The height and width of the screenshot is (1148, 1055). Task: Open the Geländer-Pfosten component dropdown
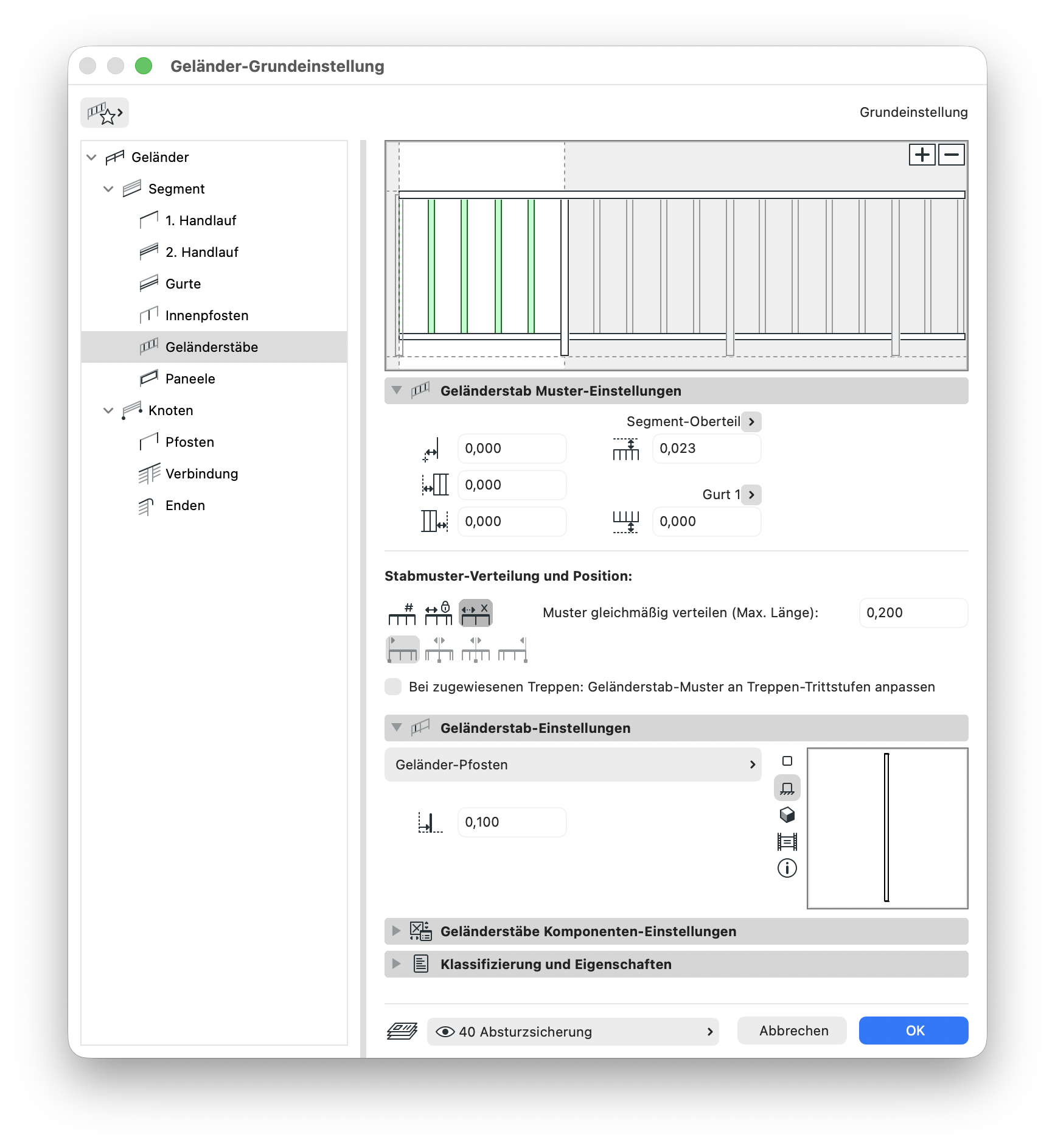(x=573, y=765)
